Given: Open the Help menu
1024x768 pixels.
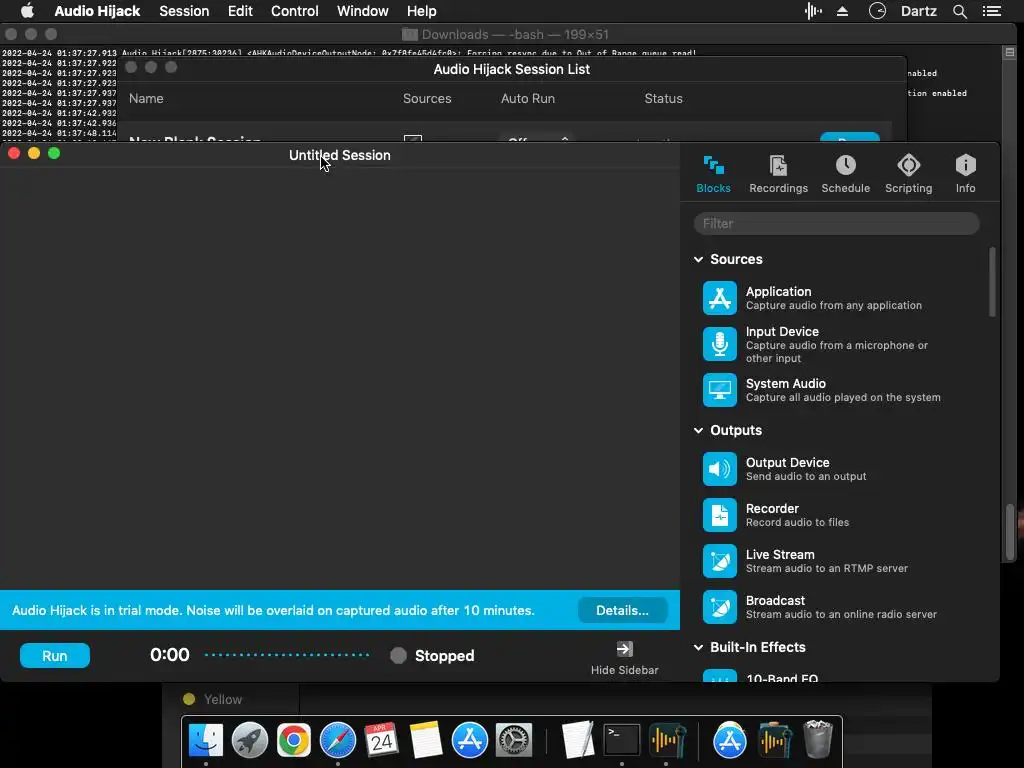Looking at the screenshot, I should pyautogui.click(x=421, y=11).
